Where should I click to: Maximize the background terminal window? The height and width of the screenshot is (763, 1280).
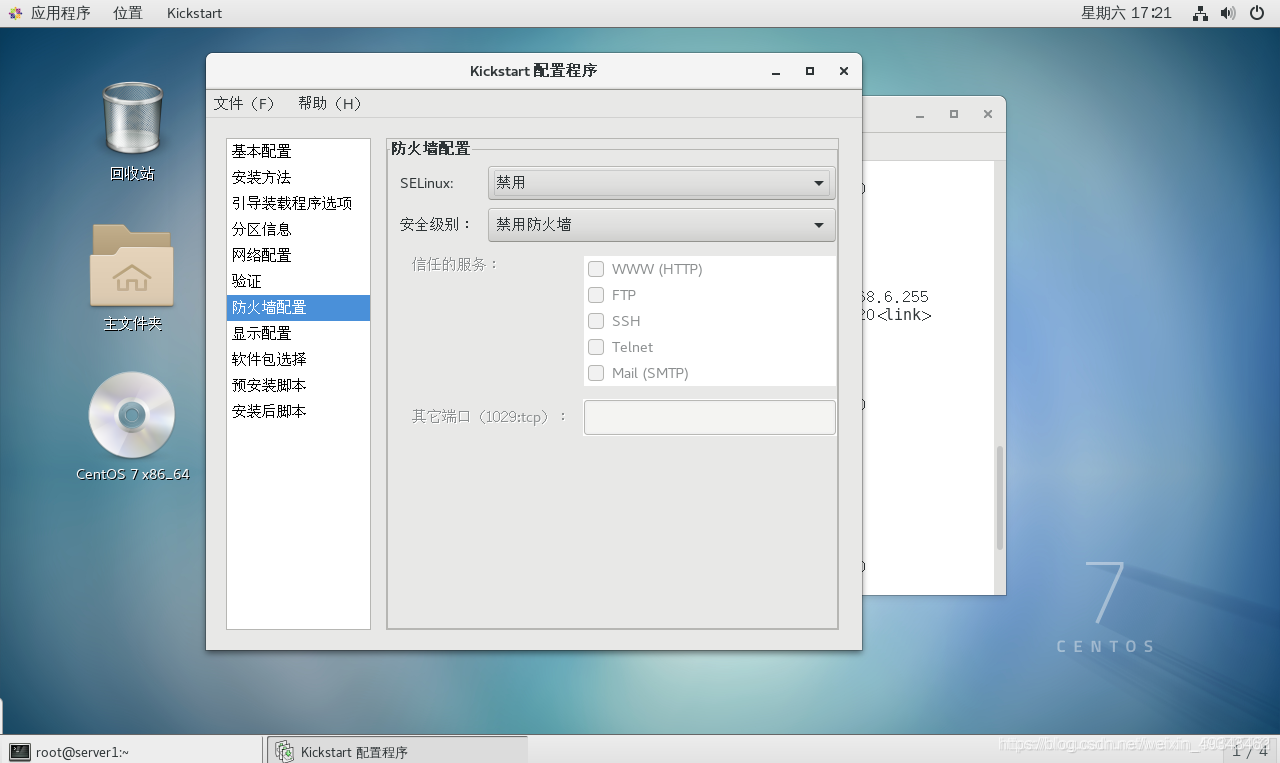[x=954, y=114]
